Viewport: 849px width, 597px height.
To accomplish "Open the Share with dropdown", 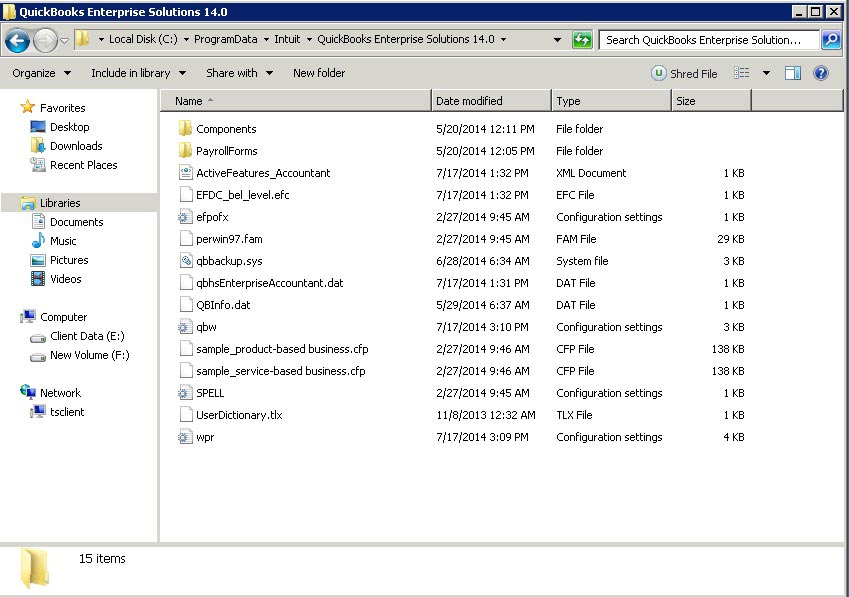I will pyautogui.click(x=238, y=73).
